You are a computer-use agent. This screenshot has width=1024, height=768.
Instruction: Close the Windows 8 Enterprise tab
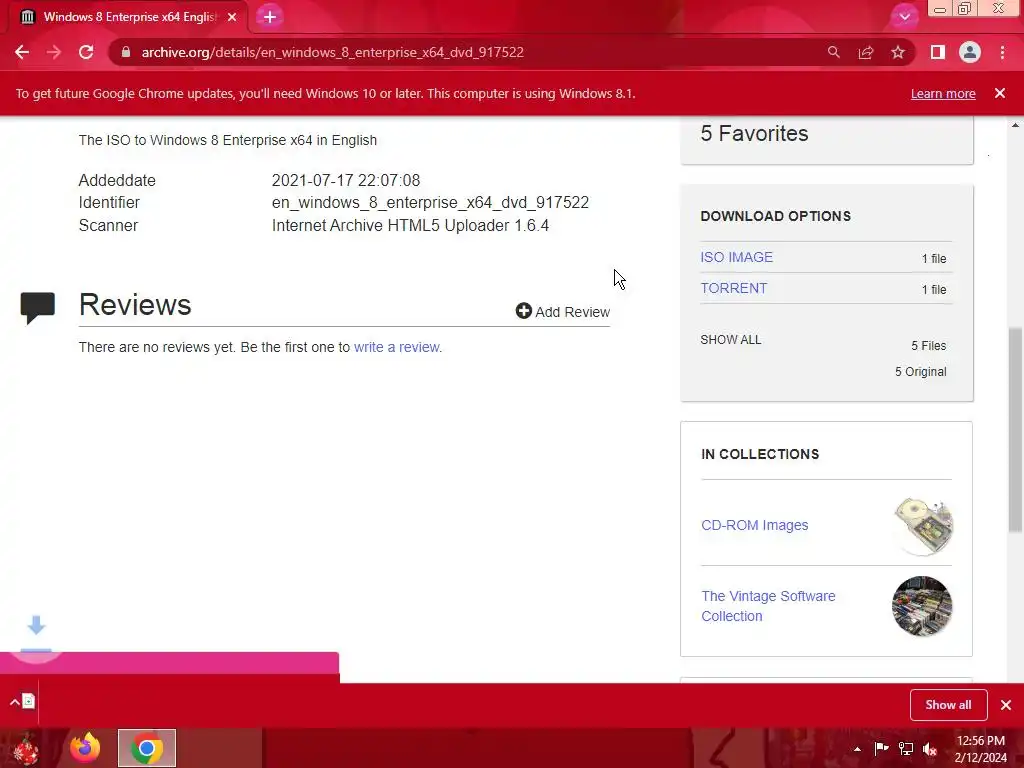[x=232, y=17]
